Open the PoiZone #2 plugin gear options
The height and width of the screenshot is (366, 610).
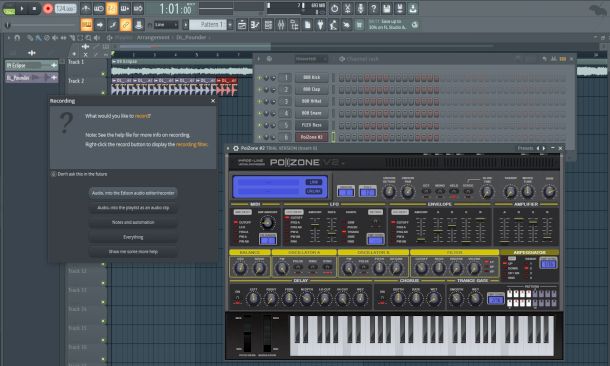pos(235,148)
